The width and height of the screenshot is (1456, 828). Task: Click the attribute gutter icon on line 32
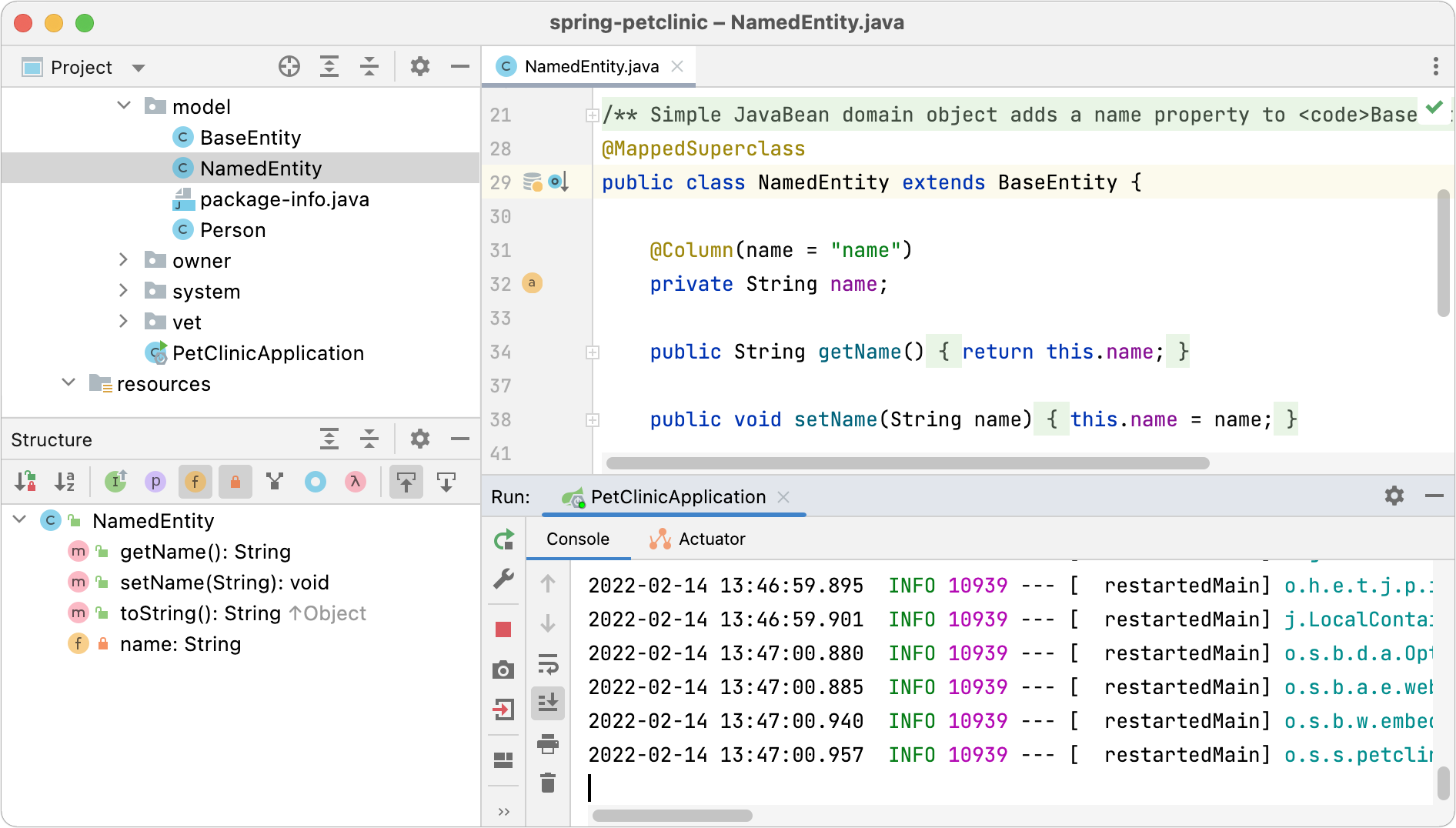[x=532, y=283]
